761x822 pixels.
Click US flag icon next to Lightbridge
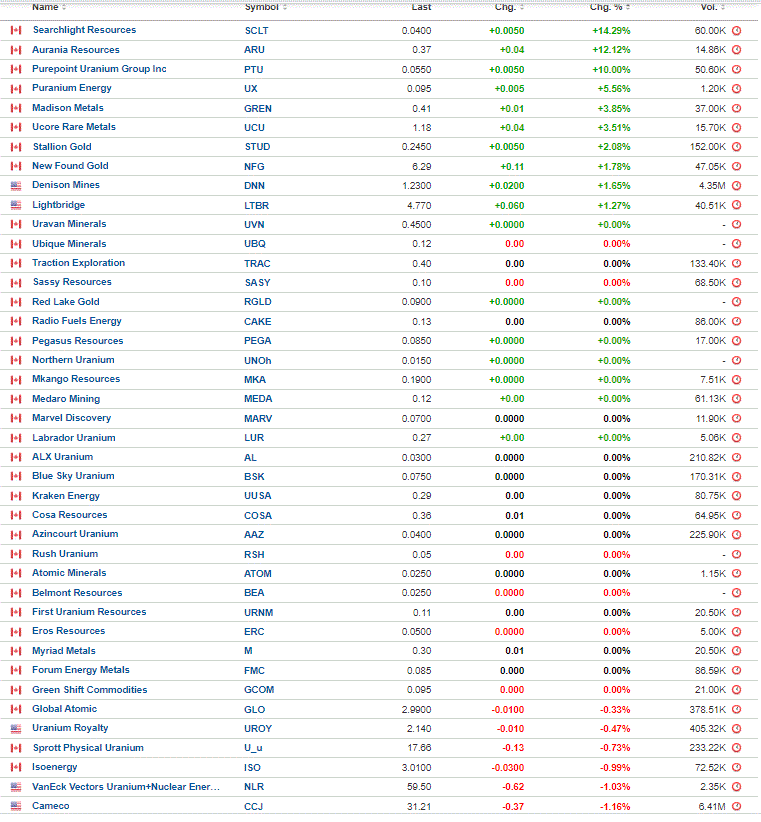(16, 206)
